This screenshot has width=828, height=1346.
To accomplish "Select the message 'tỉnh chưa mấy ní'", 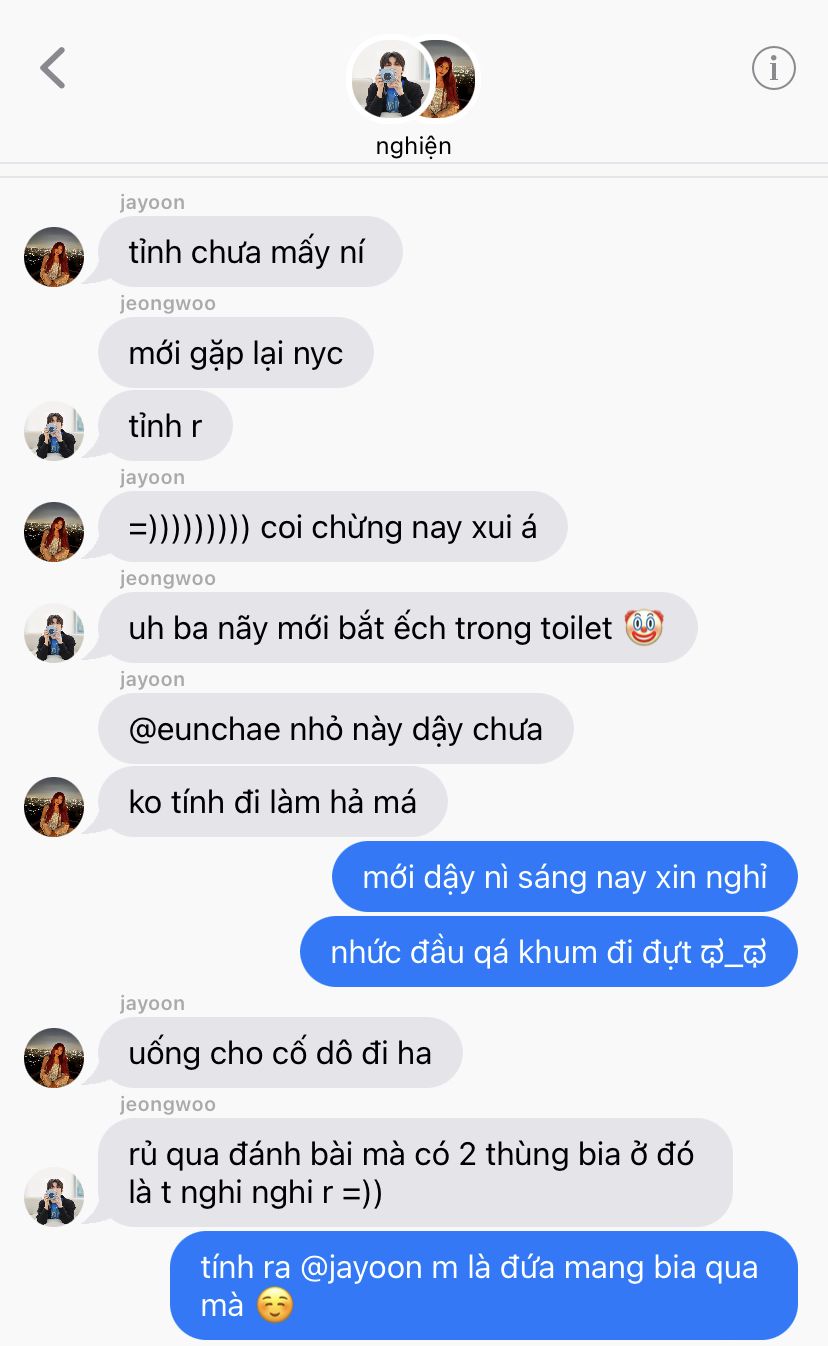I will pos(250,252).
